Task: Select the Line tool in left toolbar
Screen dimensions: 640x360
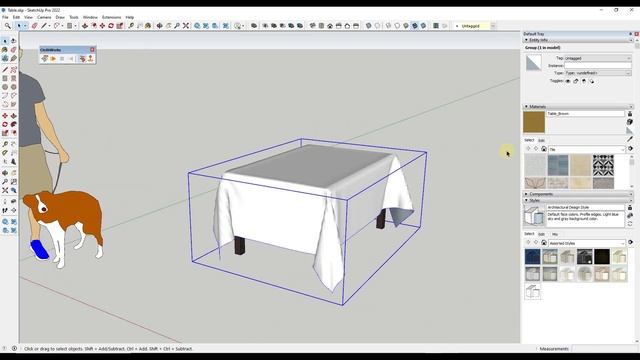Action: pyautogui.click(x=5, y=69)
